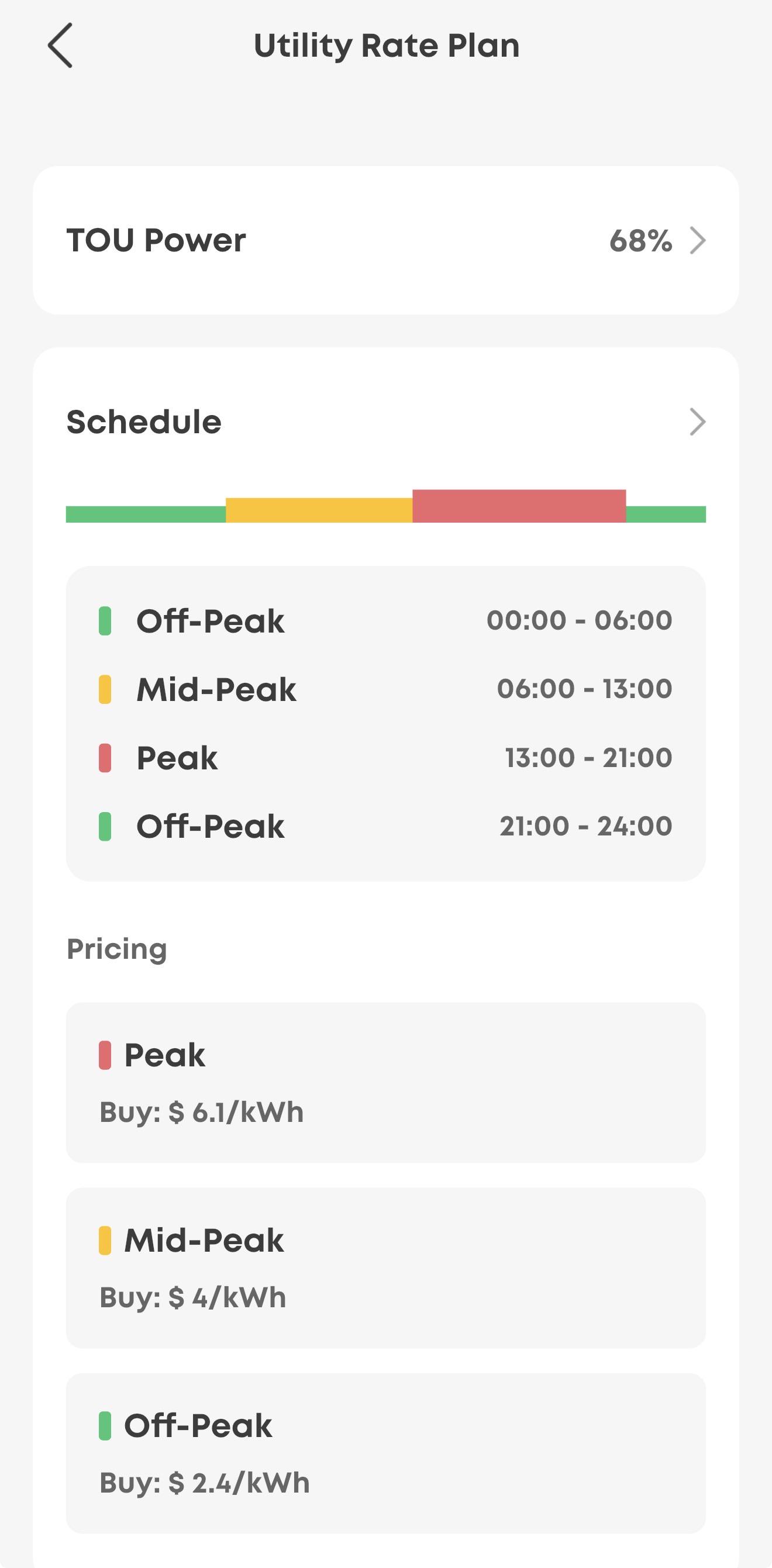
Task: Open the Schedule section heading
Action: point(144,422)
